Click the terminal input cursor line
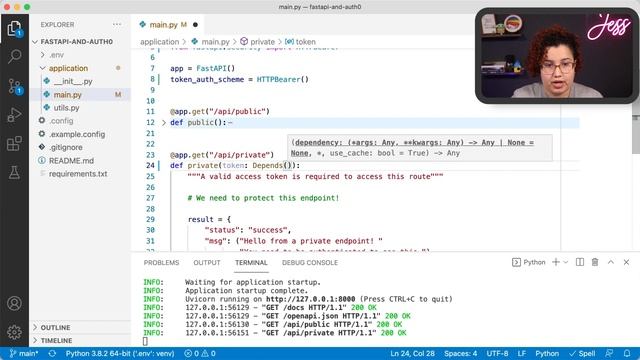Screen dimensions: 640x360 (x=145, y=341)
